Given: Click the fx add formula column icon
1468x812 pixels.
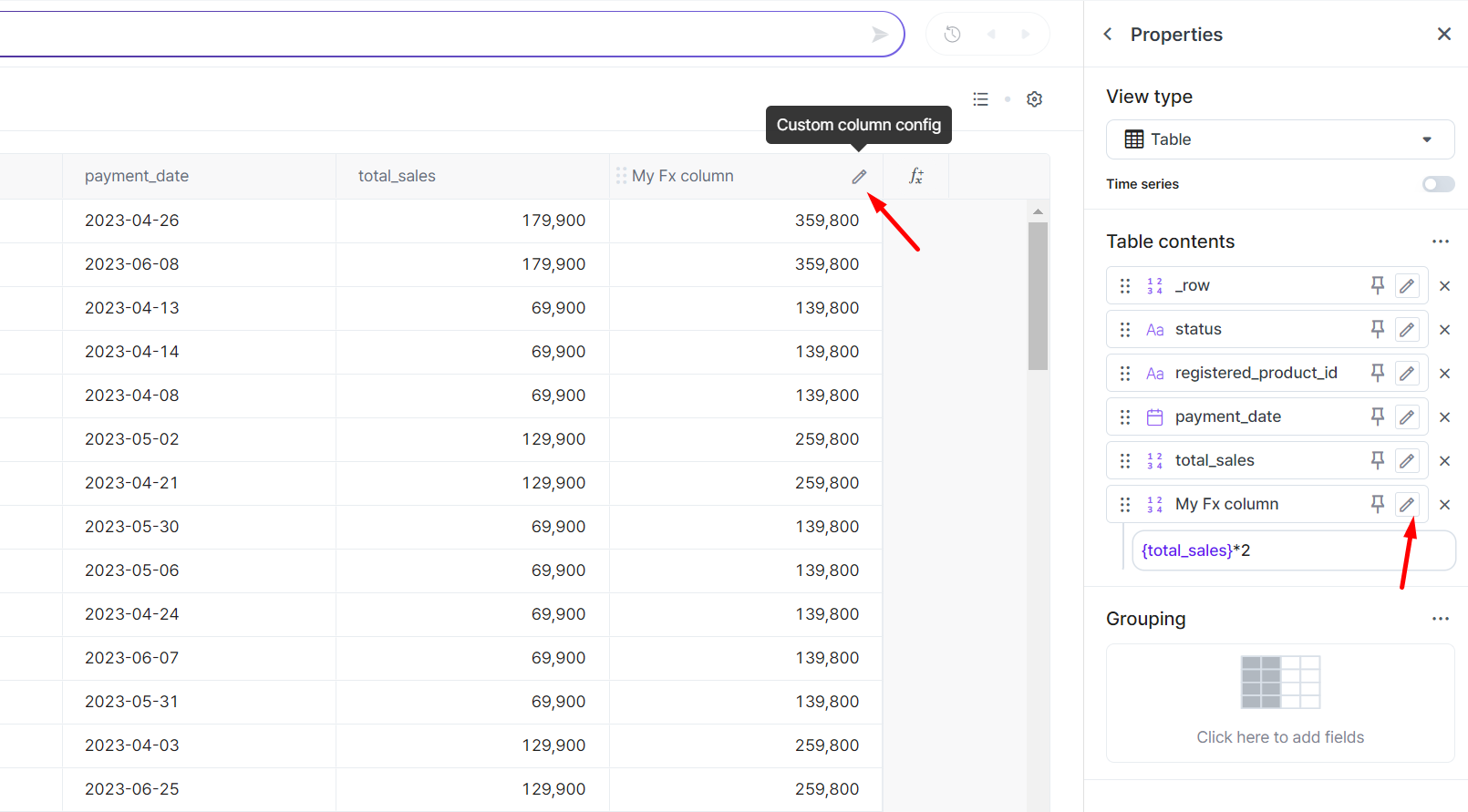Looking at the screenshot, I should [x=915, y=176].
